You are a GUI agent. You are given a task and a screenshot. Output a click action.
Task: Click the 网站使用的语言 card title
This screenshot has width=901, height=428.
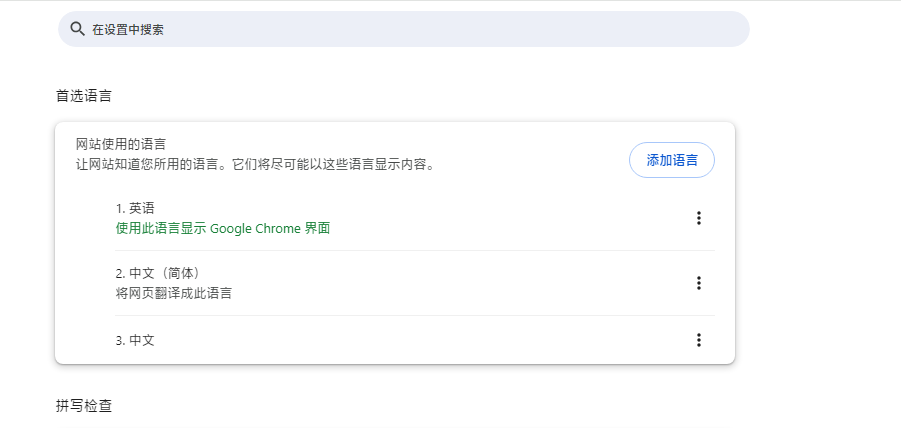[121, 144]
